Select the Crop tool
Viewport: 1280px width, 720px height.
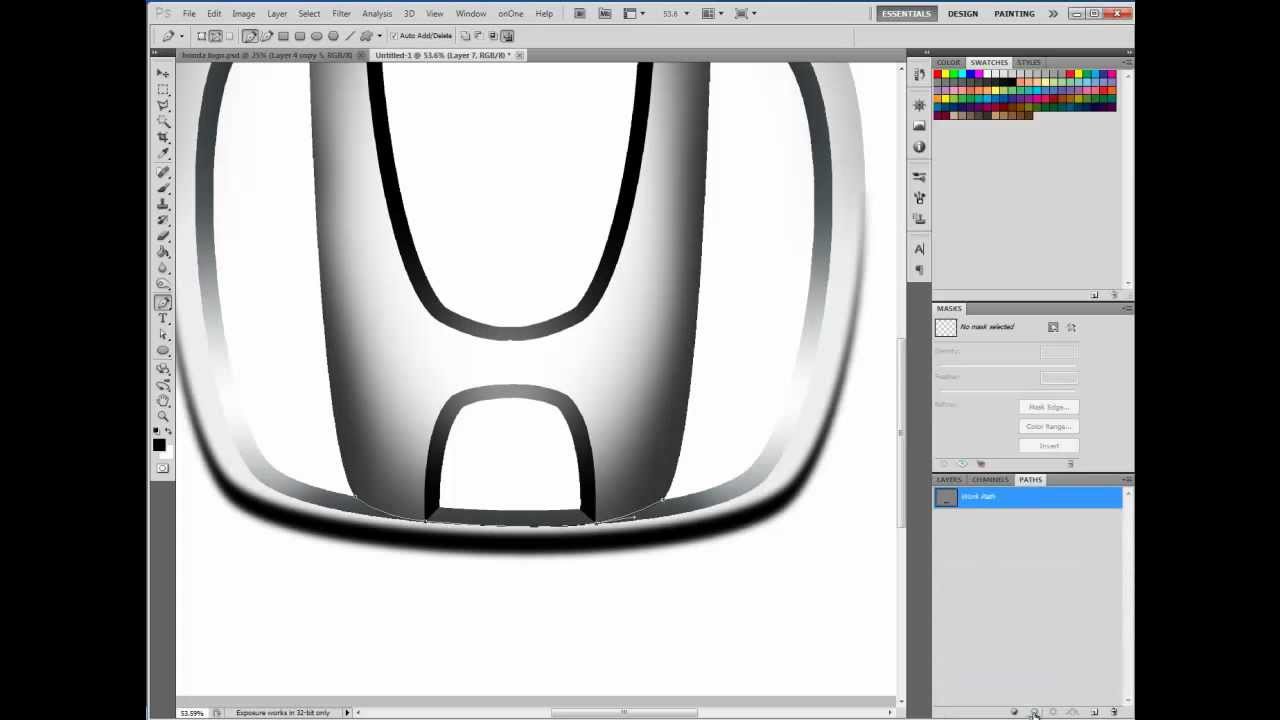[x=163, y=137]
